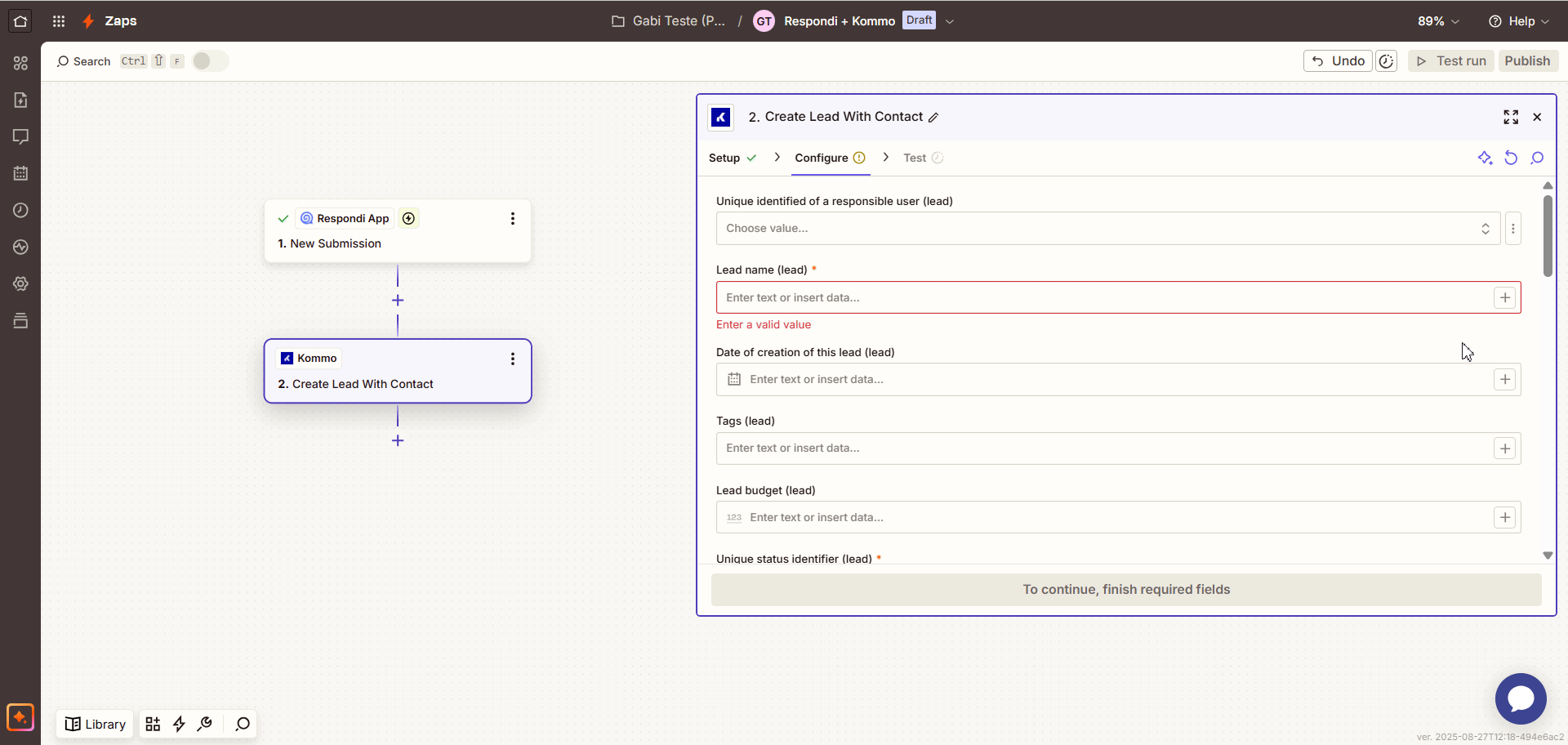Insert data into Tags field
The width and height of the screenshot is (1568, 745).
[1504, 448]
